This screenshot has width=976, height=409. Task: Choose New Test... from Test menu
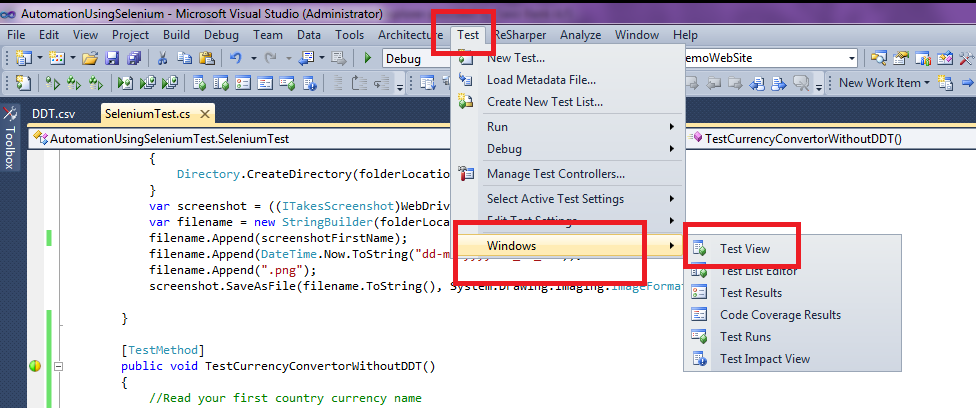click(566, 59)
